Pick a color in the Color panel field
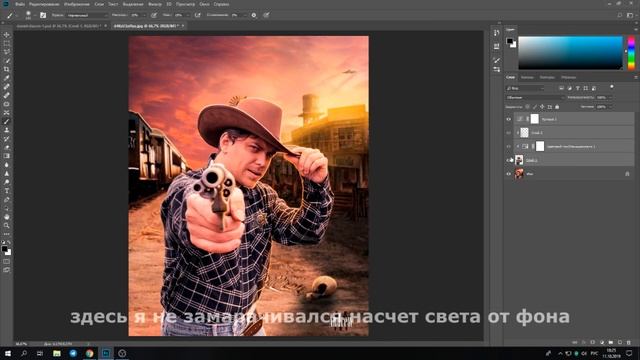 570,53
